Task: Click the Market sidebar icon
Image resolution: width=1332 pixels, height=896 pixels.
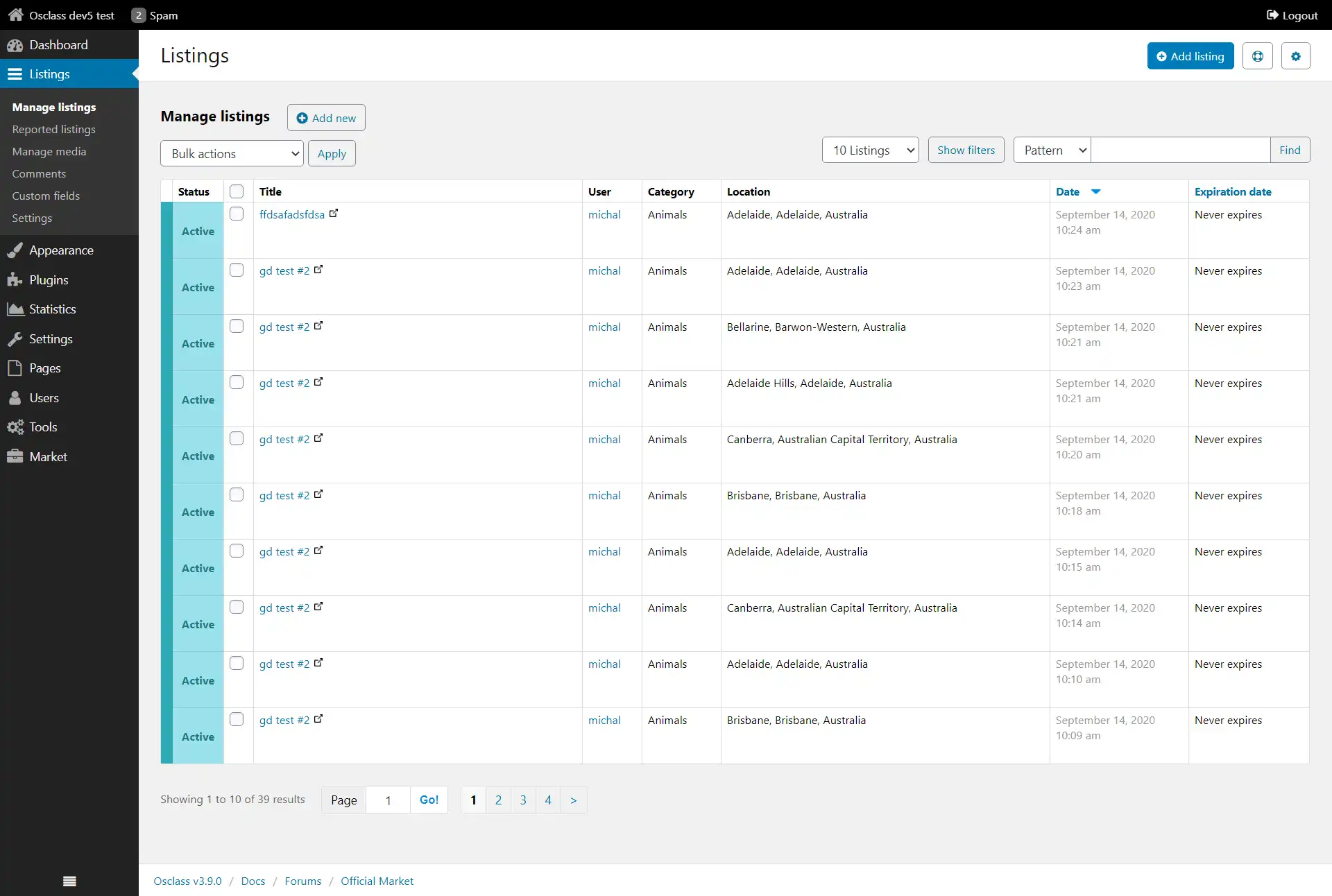Action: (15, 456)
